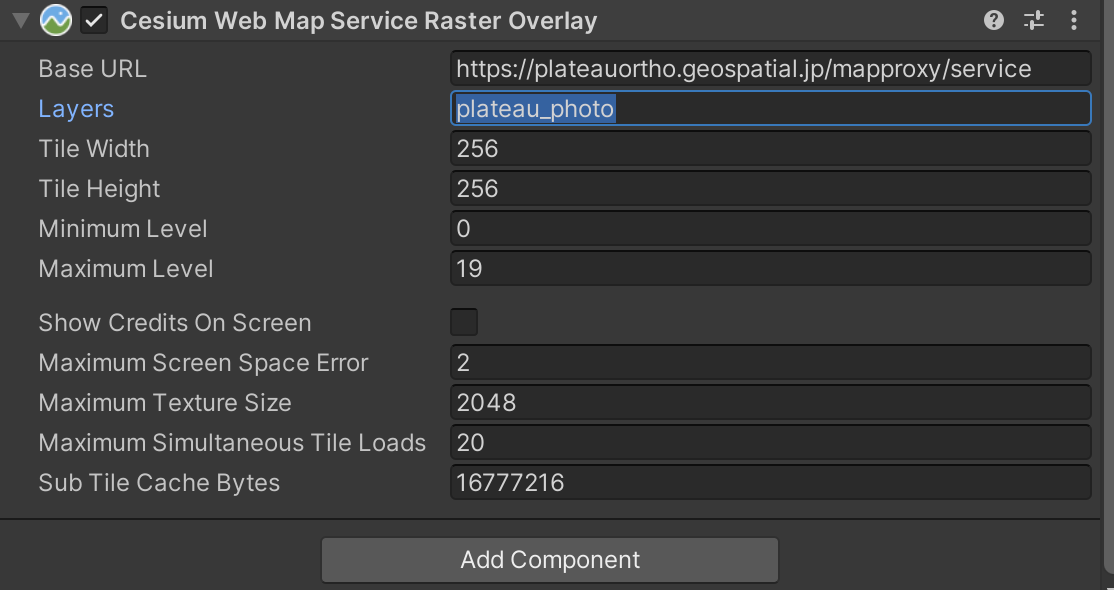This screenshot has height=590, width=1114.
Task: Click the Show Credits On Screen label
Action: 175,323
